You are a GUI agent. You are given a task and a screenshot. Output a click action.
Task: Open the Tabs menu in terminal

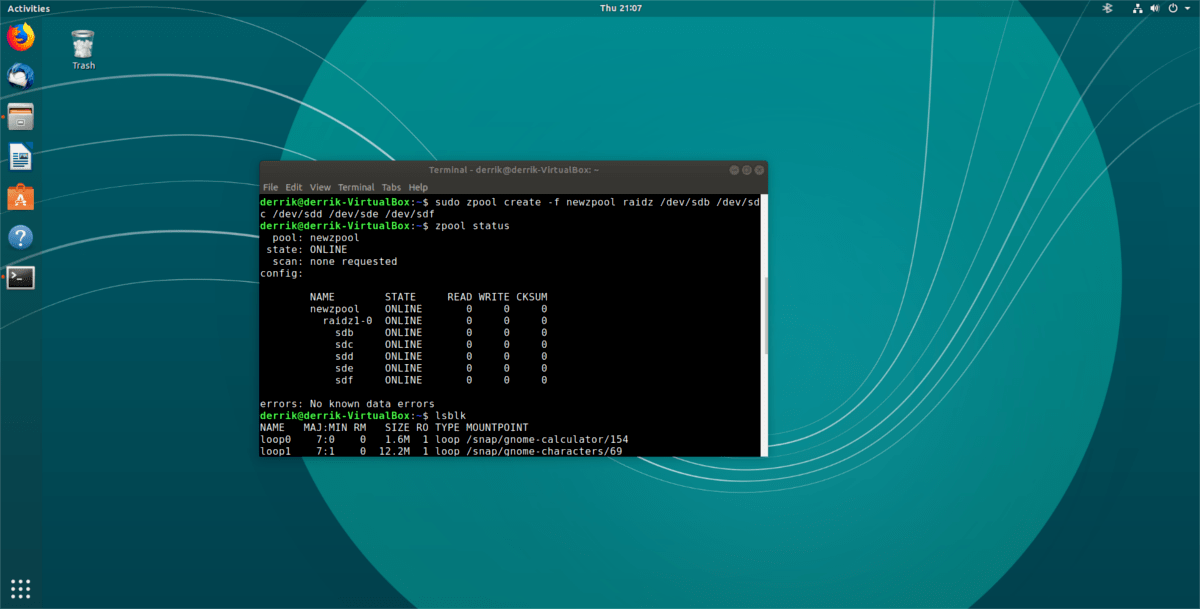pyautogui.click(x=391, y=187)
